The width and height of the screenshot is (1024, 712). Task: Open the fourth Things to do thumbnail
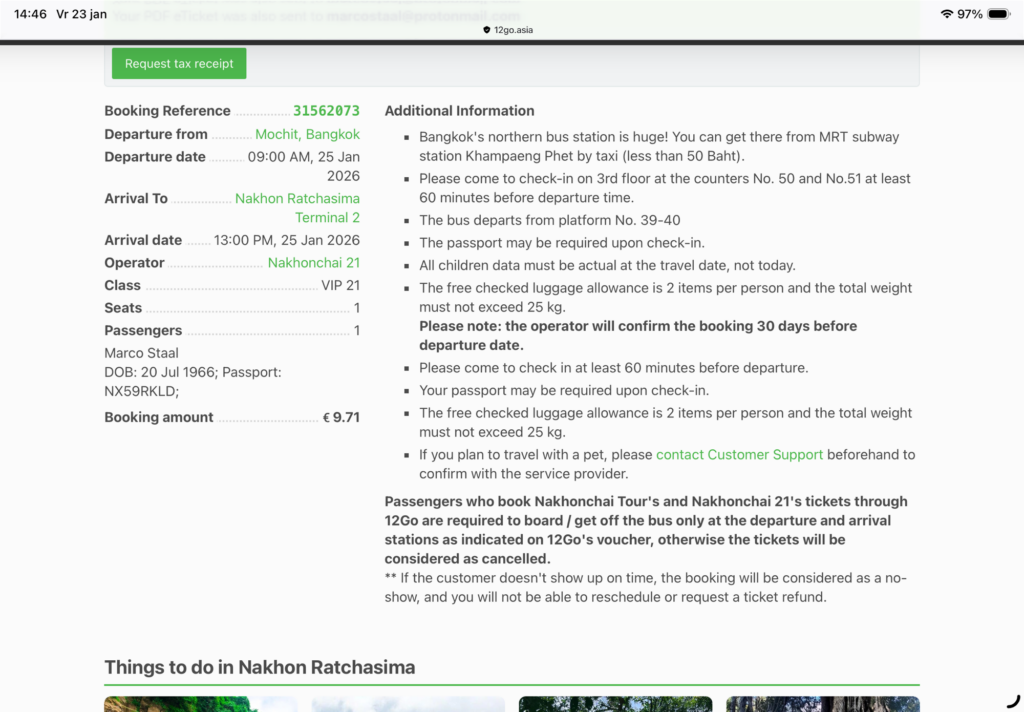822,704
